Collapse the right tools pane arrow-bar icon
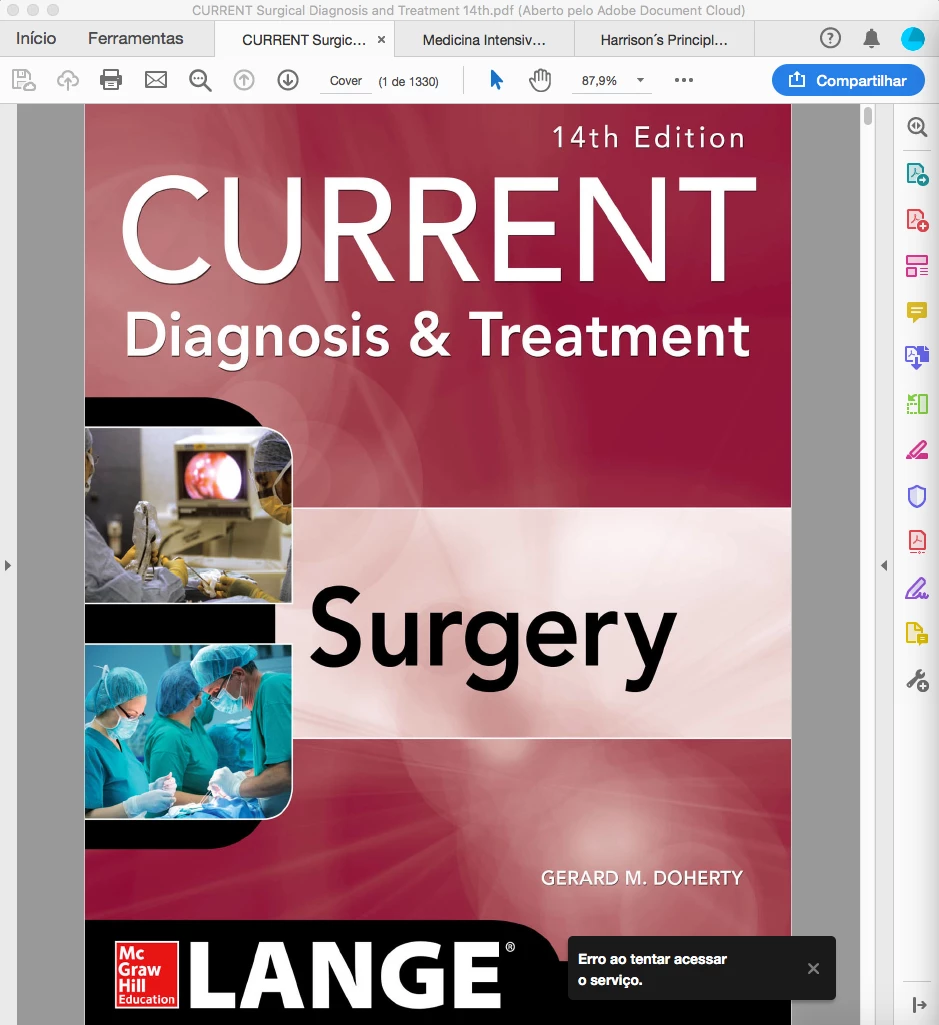The width and height of the screenshot is (939, 1025). pyautogui.click(x=919, y=1005)
